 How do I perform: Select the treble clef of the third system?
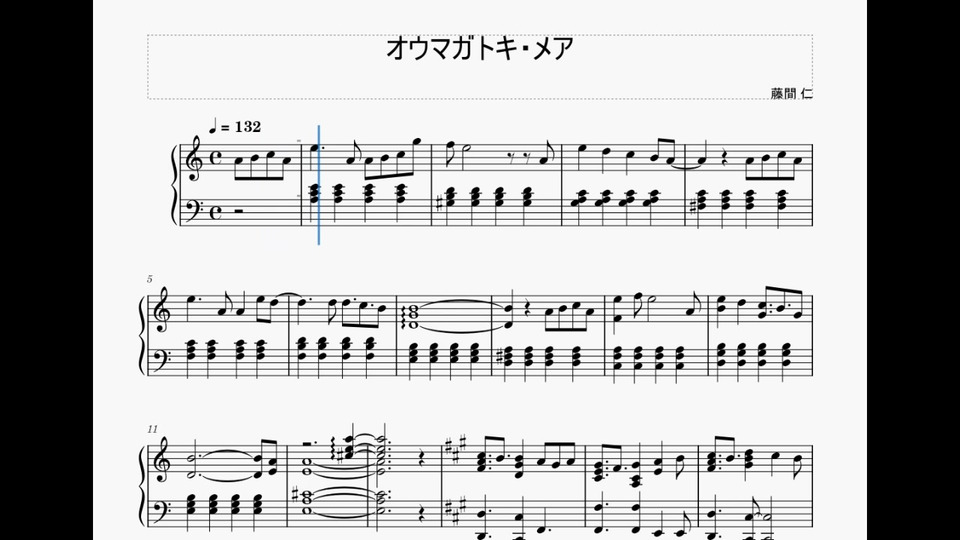160,459
